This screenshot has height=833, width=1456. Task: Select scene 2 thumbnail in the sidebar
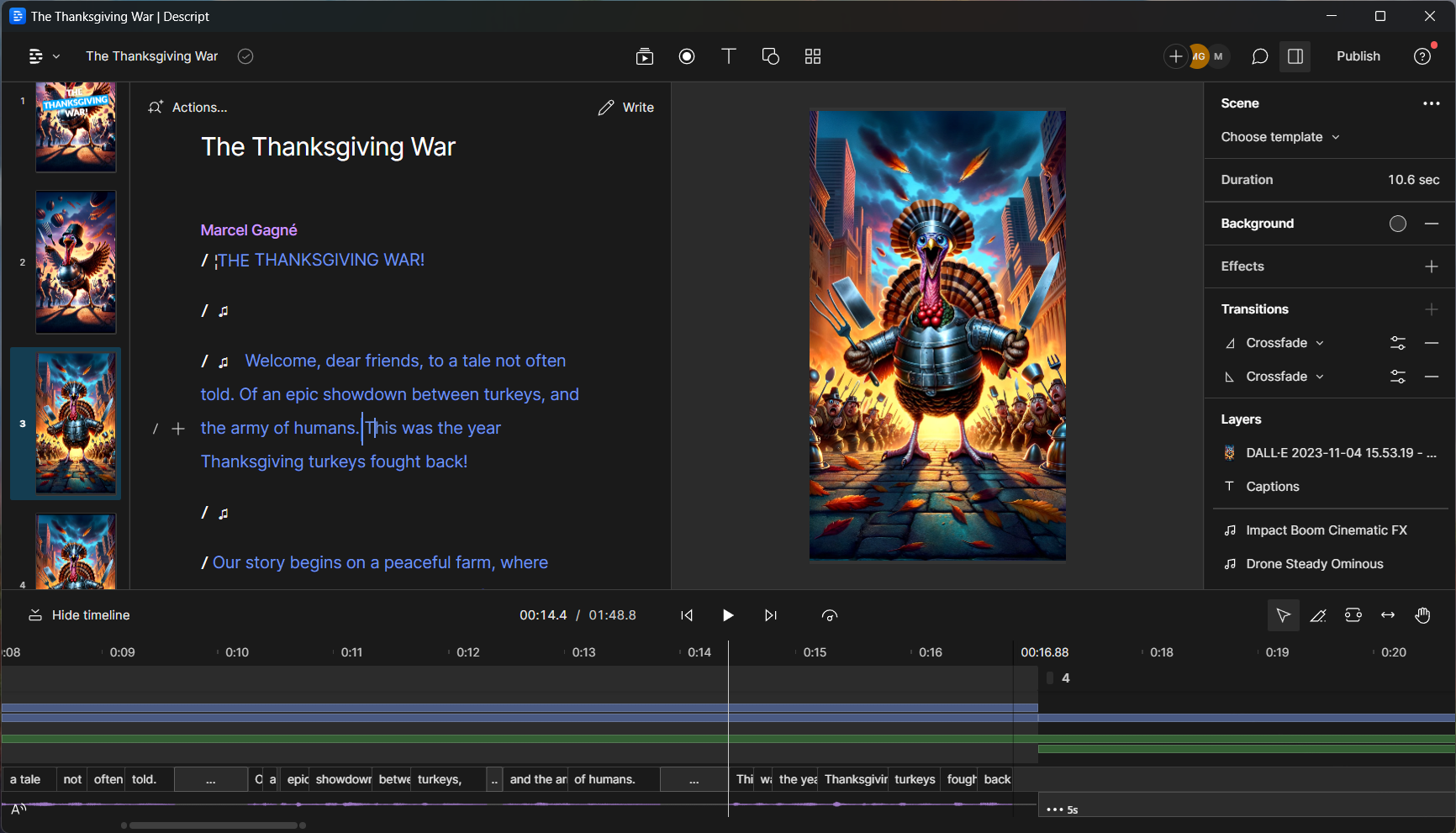pyautogui.click(x=76, y=262)
